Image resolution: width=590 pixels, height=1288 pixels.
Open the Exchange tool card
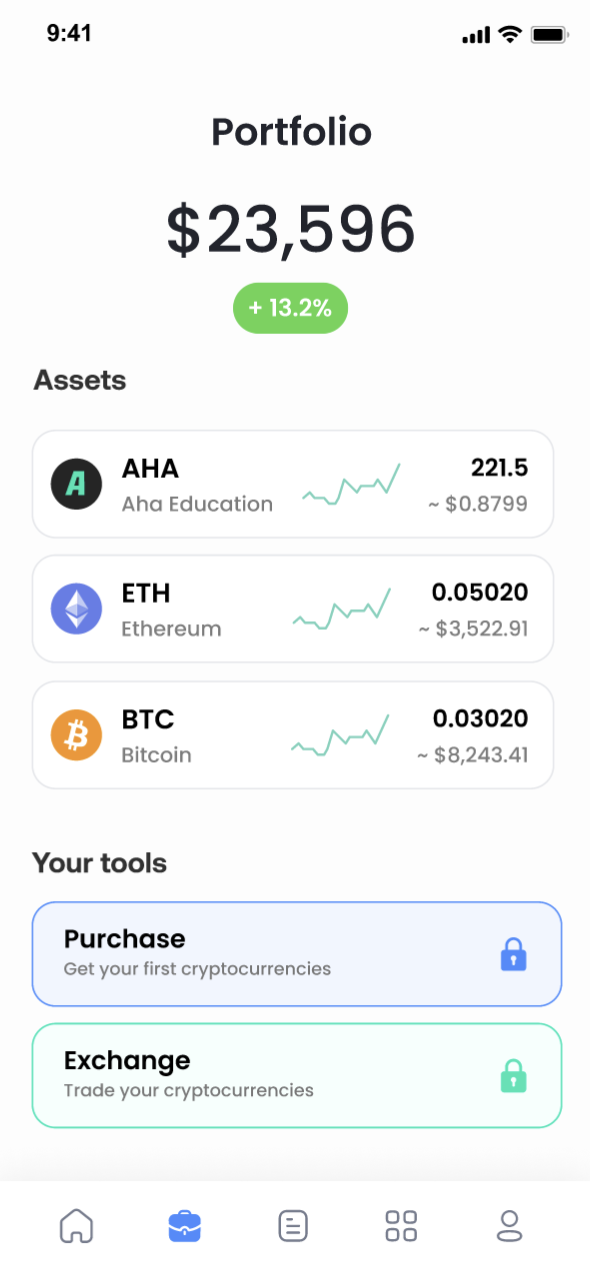pos(296,1074)
